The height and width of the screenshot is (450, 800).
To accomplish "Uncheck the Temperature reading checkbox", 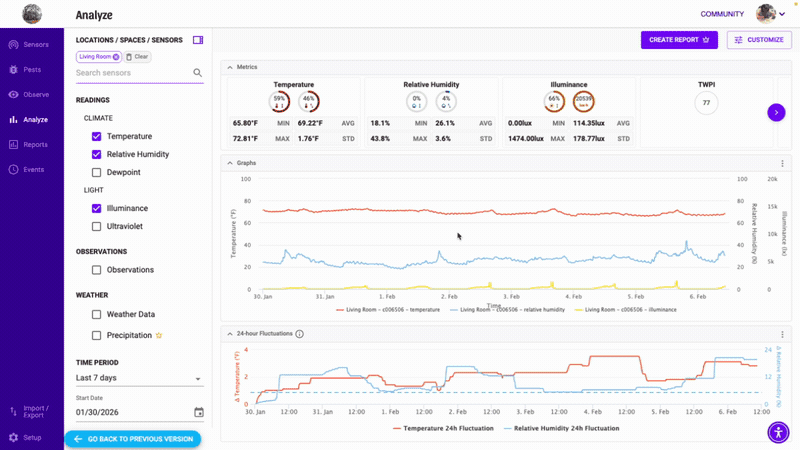I will [x=97, y=136].
